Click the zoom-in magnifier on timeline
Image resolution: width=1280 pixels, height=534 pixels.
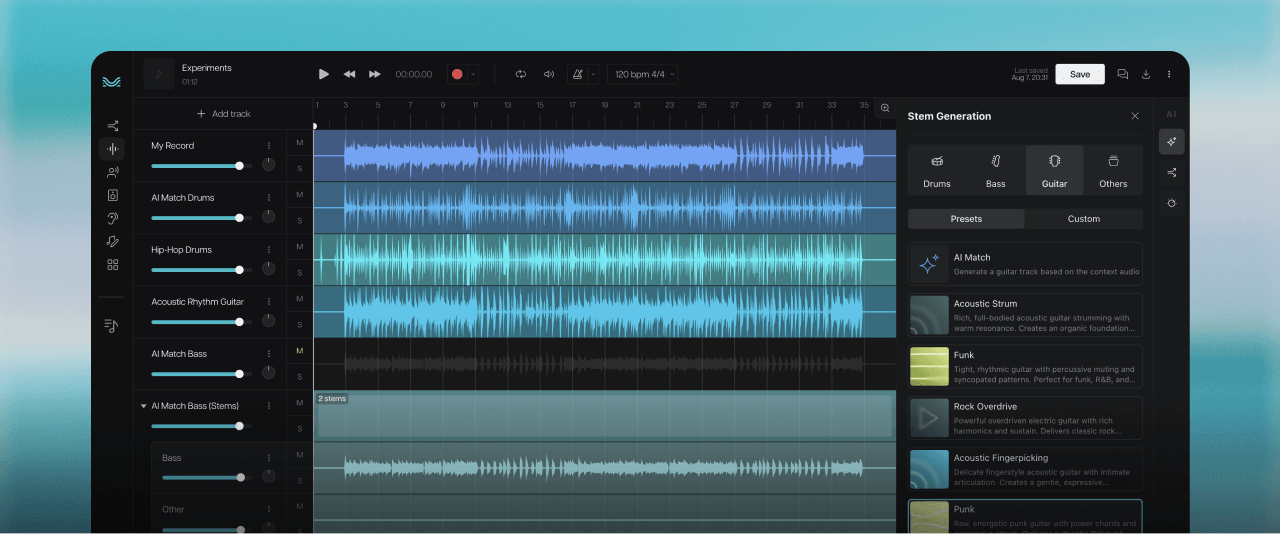click(885, 108)
